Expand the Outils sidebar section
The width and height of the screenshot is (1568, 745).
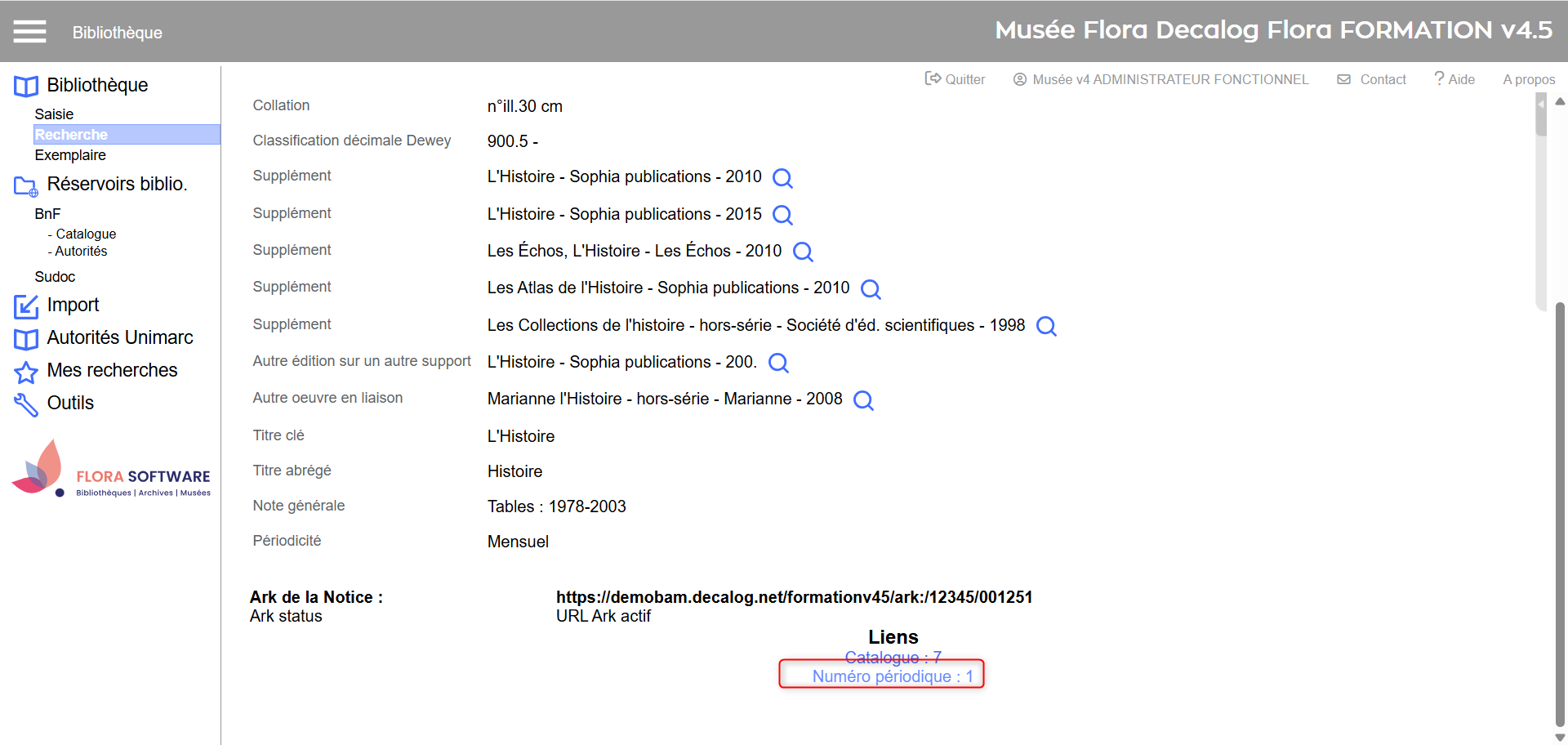[70, 403]
